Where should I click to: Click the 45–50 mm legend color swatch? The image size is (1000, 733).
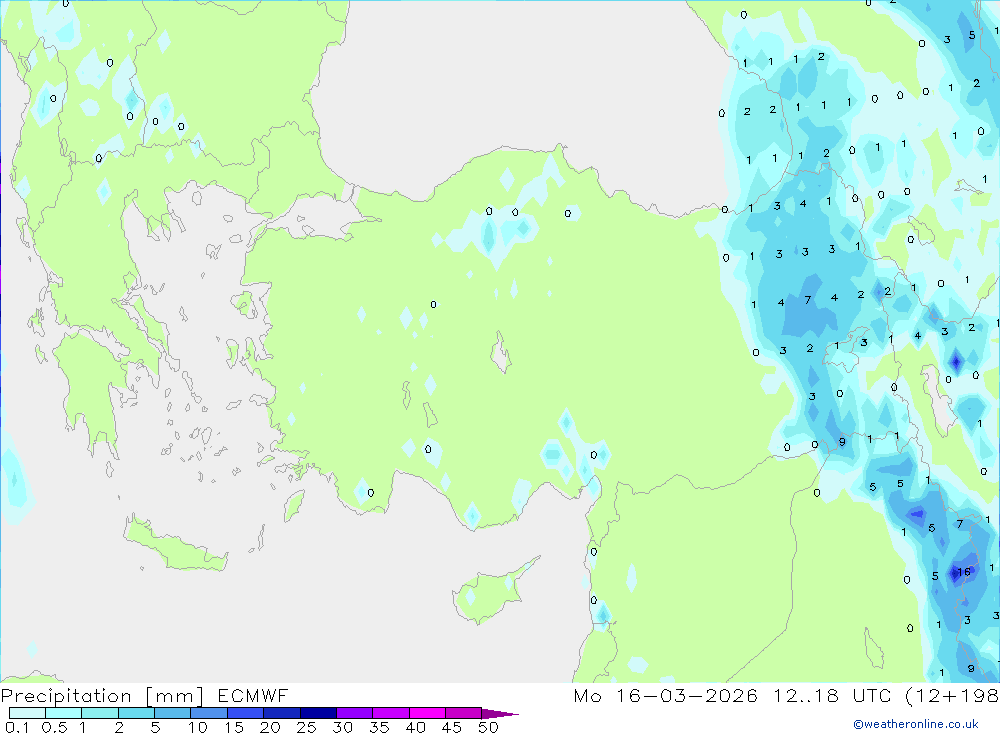464,713
